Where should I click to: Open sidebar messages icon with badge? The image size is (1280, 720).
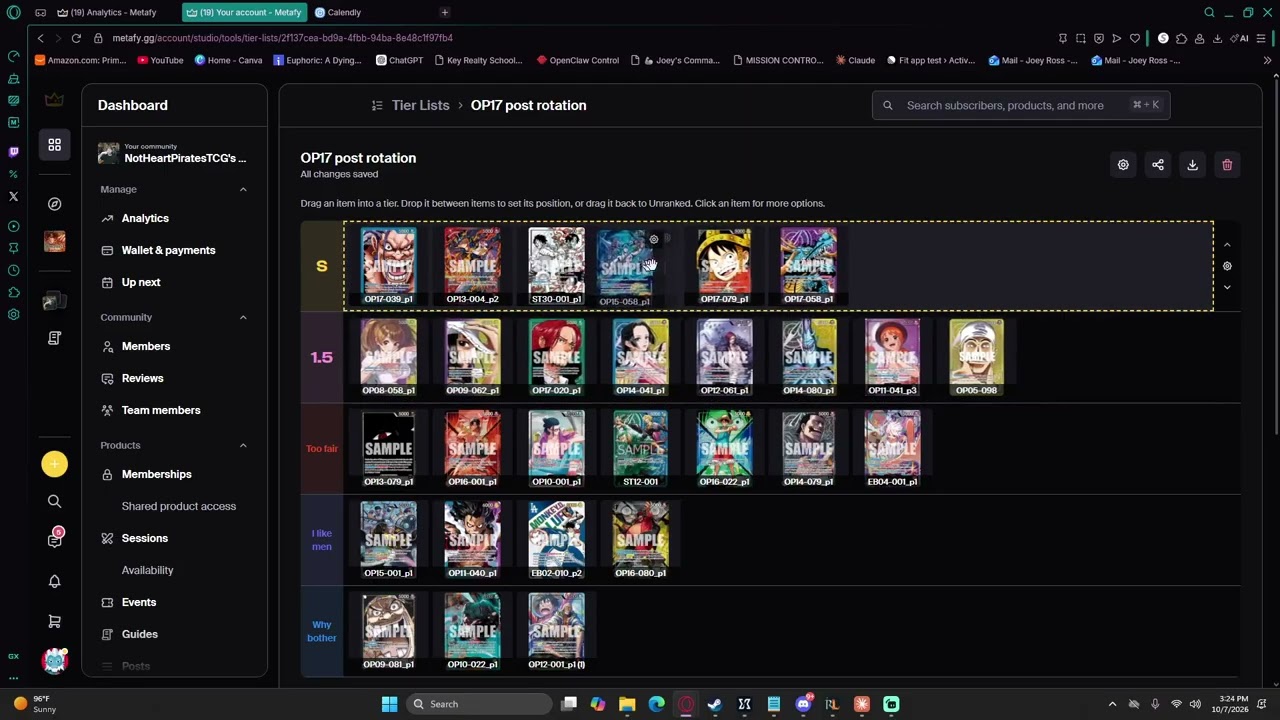click(x=54, y=540)
